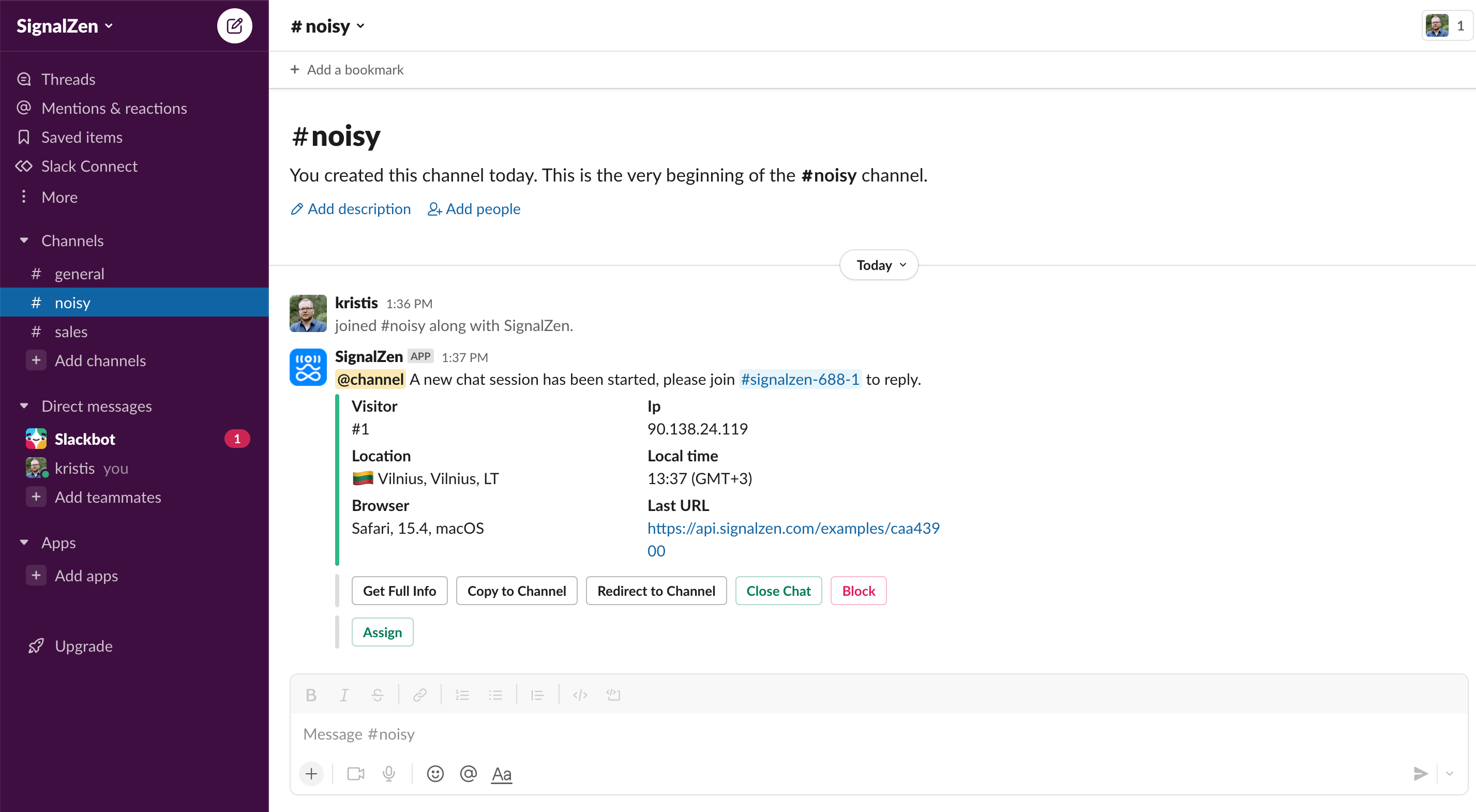Click the compose new message icon
Screen dimensions: 1476x812
234,26
